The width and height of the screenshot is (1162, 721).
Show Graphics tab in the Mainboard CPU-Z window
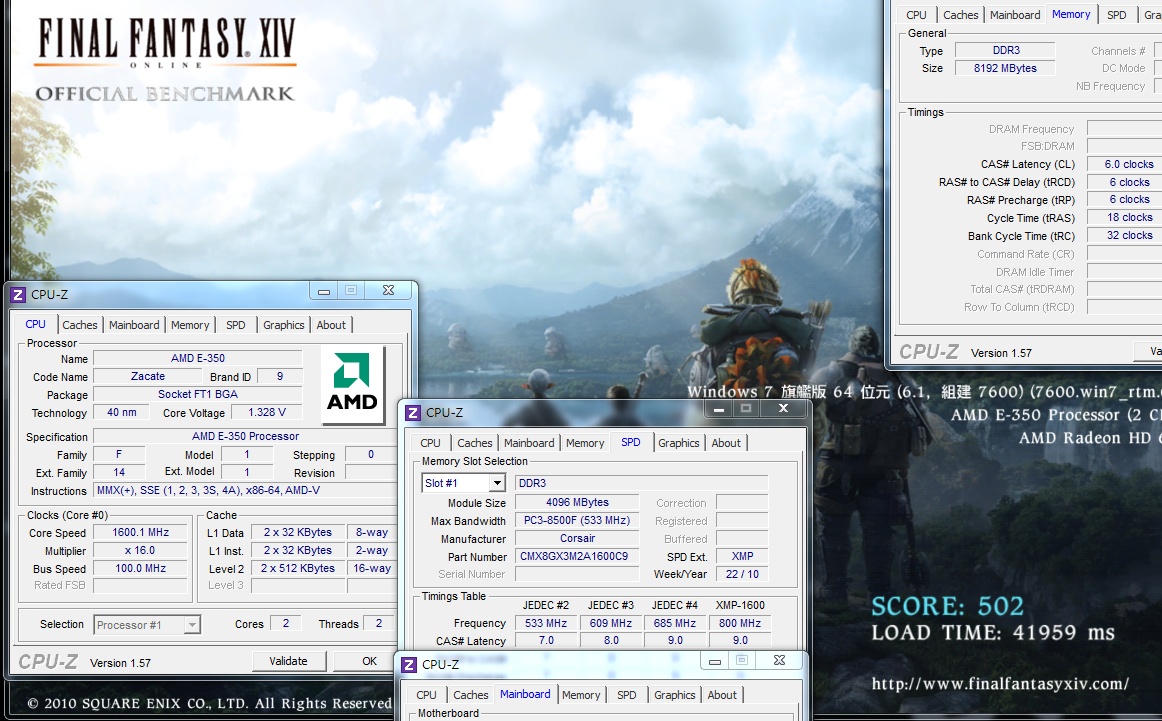(675, 694)
